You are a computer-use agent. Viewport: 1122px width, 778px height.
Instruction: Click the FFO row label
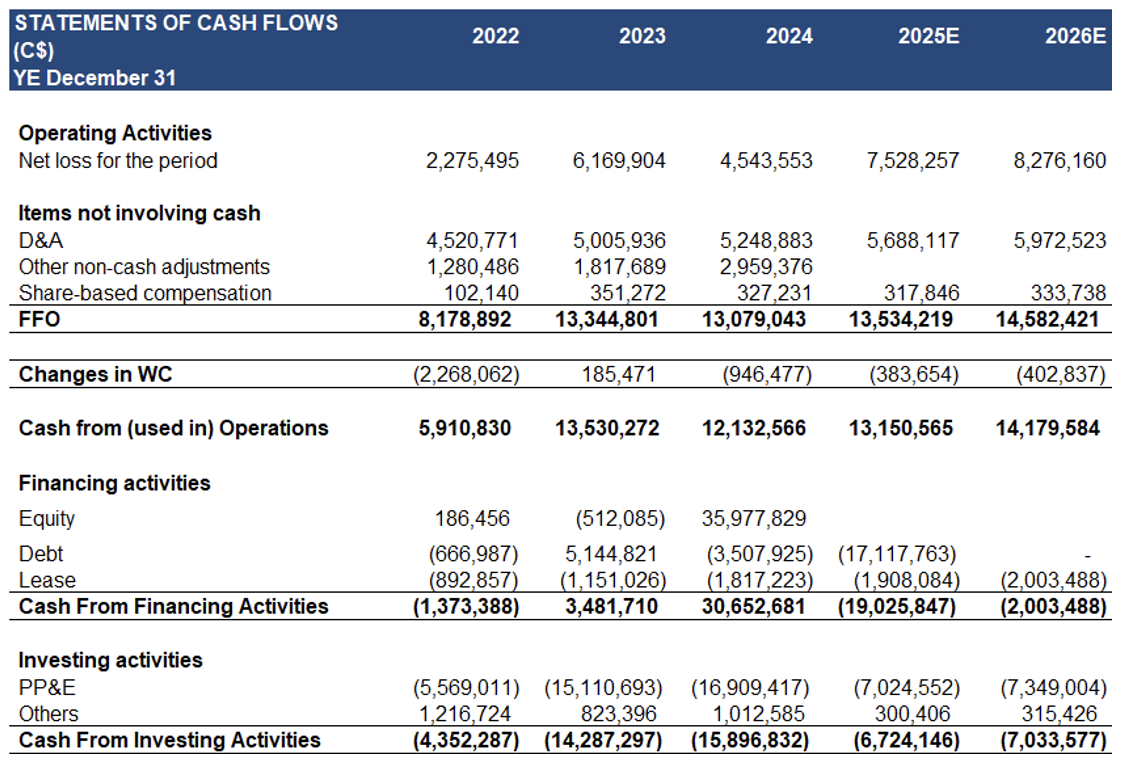39,319
